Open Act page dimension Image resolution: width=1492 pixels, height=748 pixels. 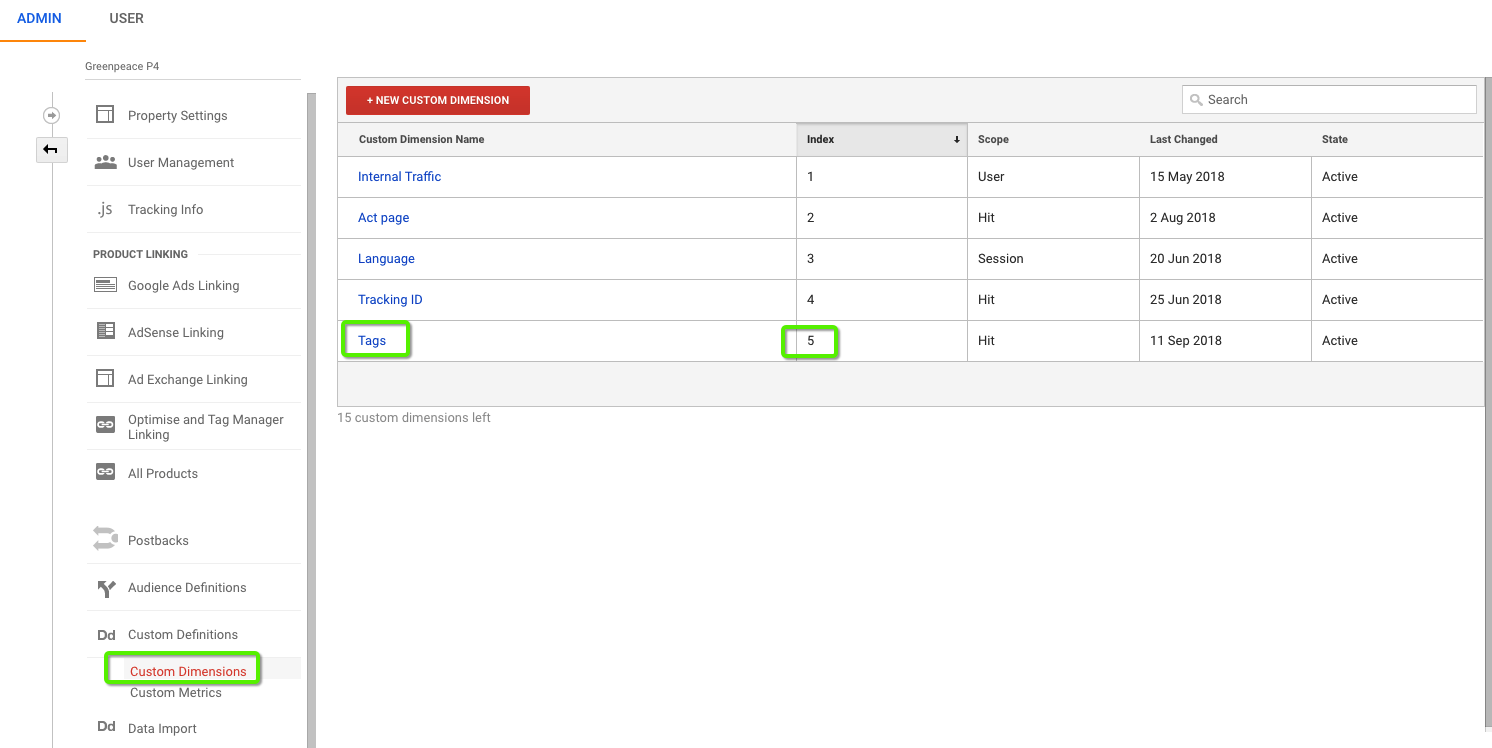pyautogui.click(x=383, y=217)
